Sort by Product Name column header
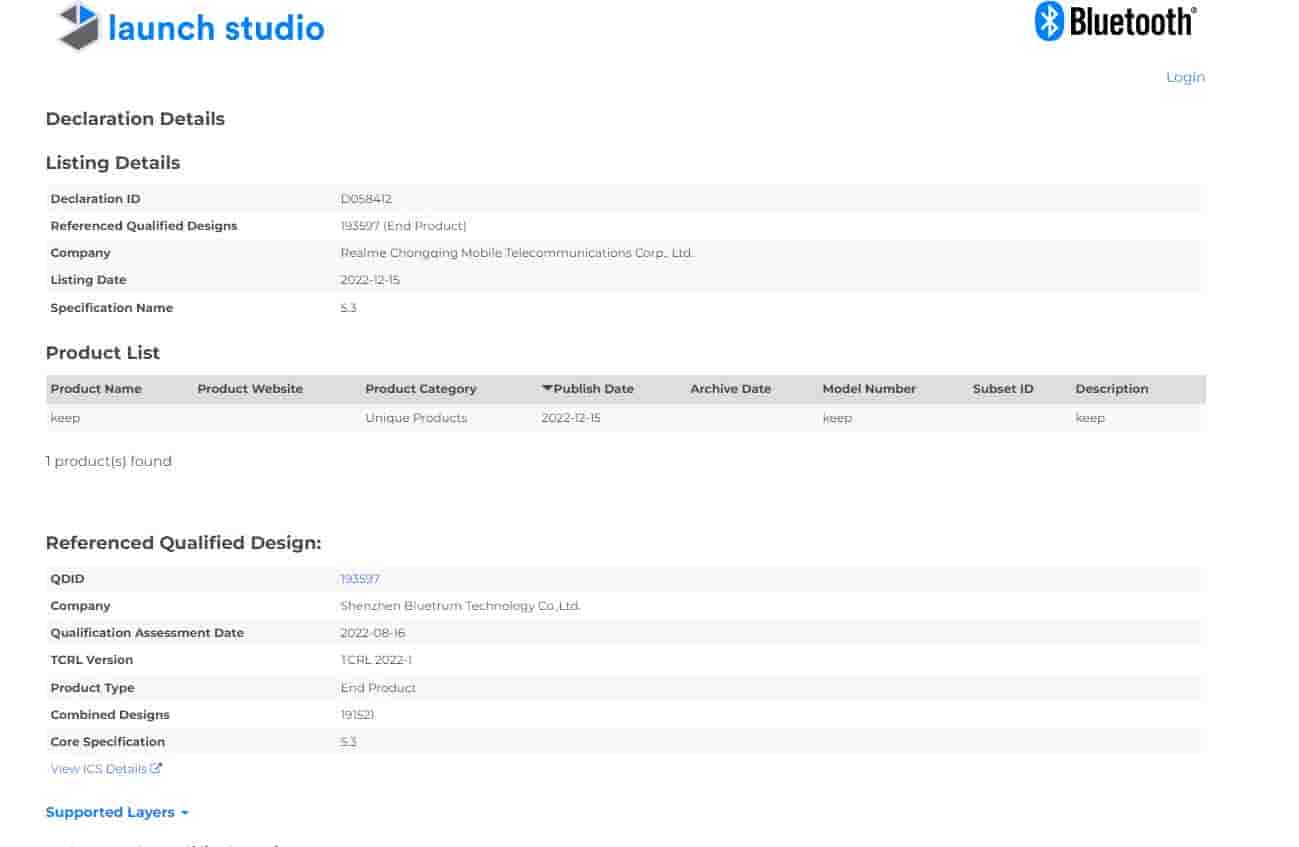The width and height of the screenshot is (1299, 847). 96,388
